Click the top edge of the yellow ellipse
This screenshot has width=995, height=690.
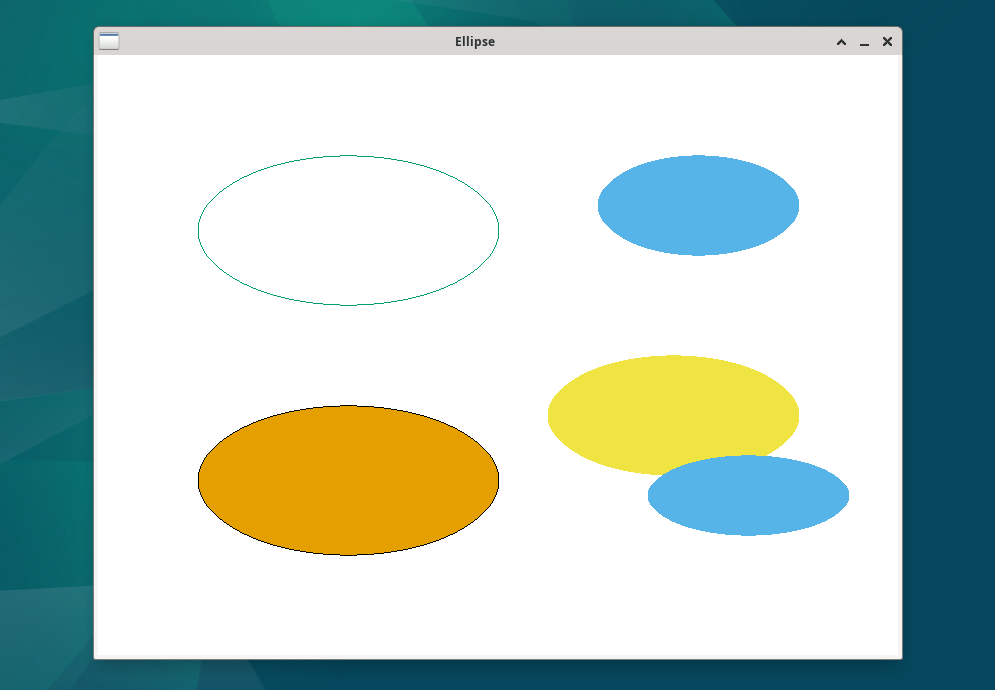[673, 356]
